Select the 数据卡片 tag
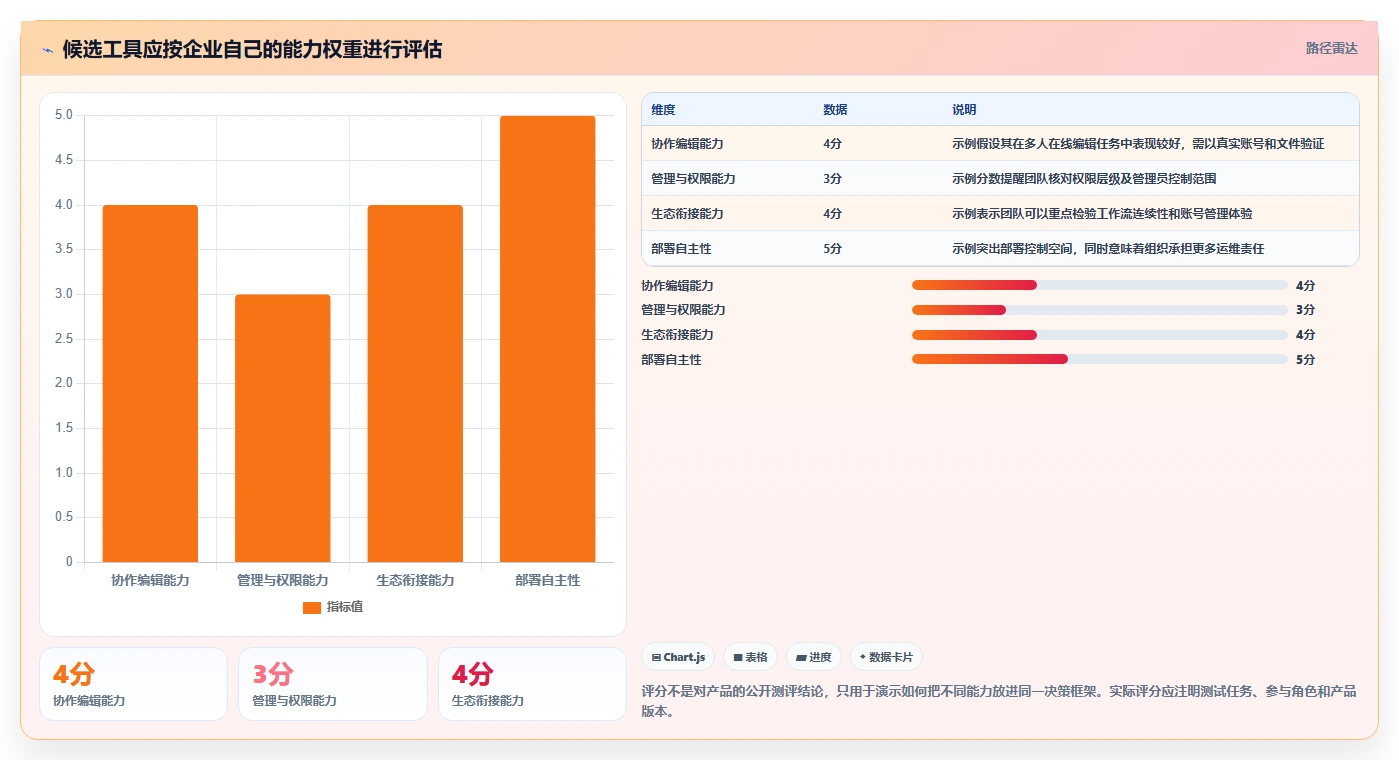The height and width of the screenshot is (760, 1399). pyautogui.click(x=886, y=657)
